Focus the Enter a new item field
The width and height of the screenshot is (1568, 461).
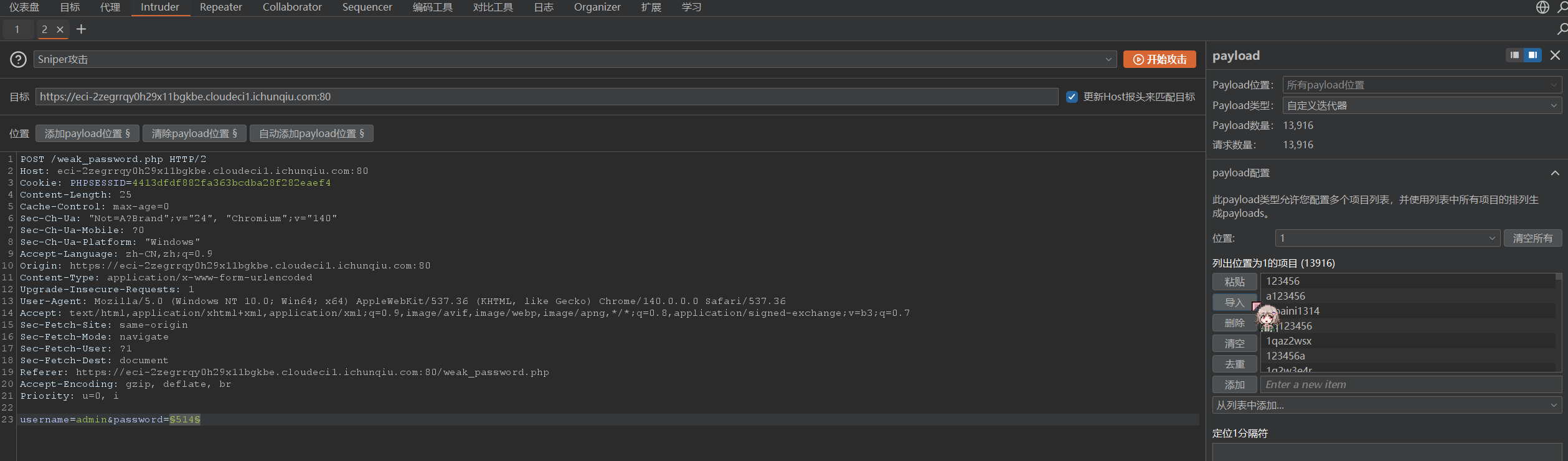(x=1410, y=384)
